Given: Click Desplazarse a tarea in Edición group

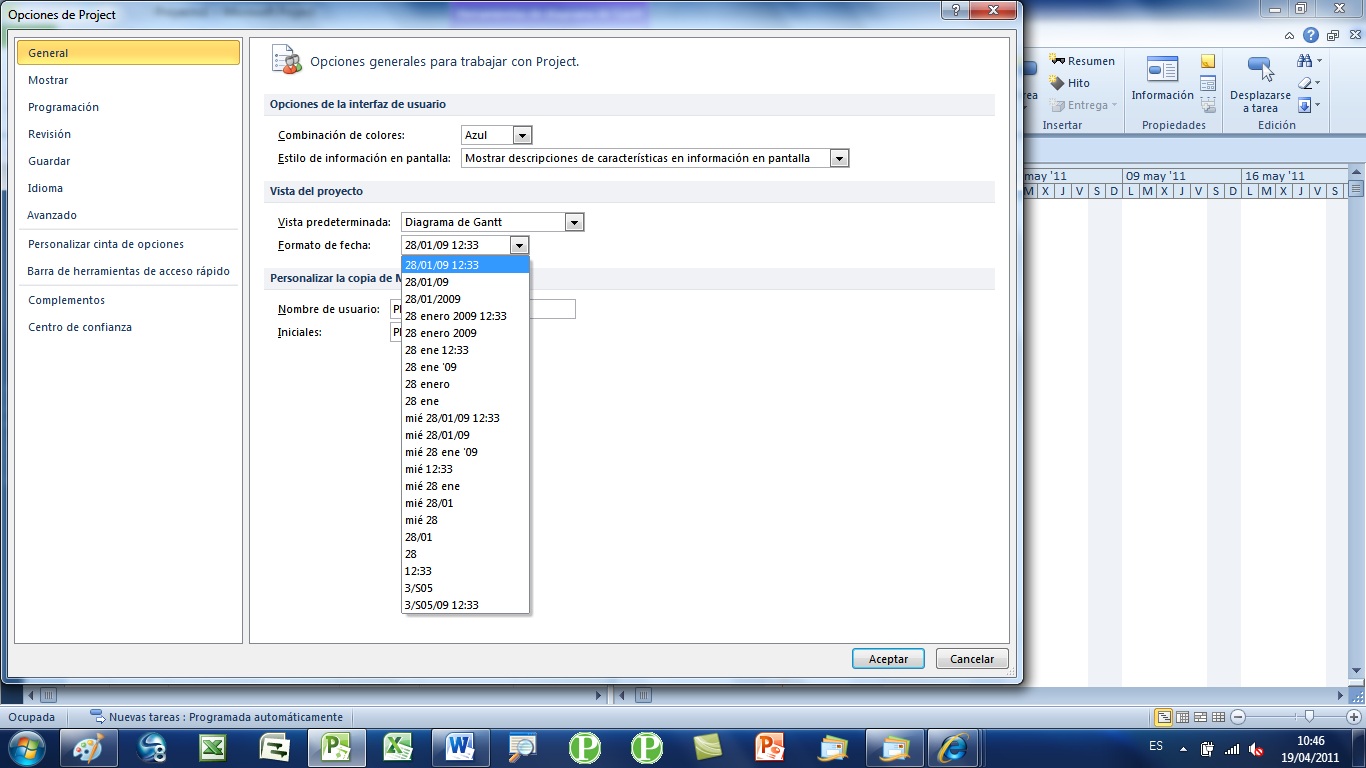Looking at the screenshot, I should pos(1260,84).
